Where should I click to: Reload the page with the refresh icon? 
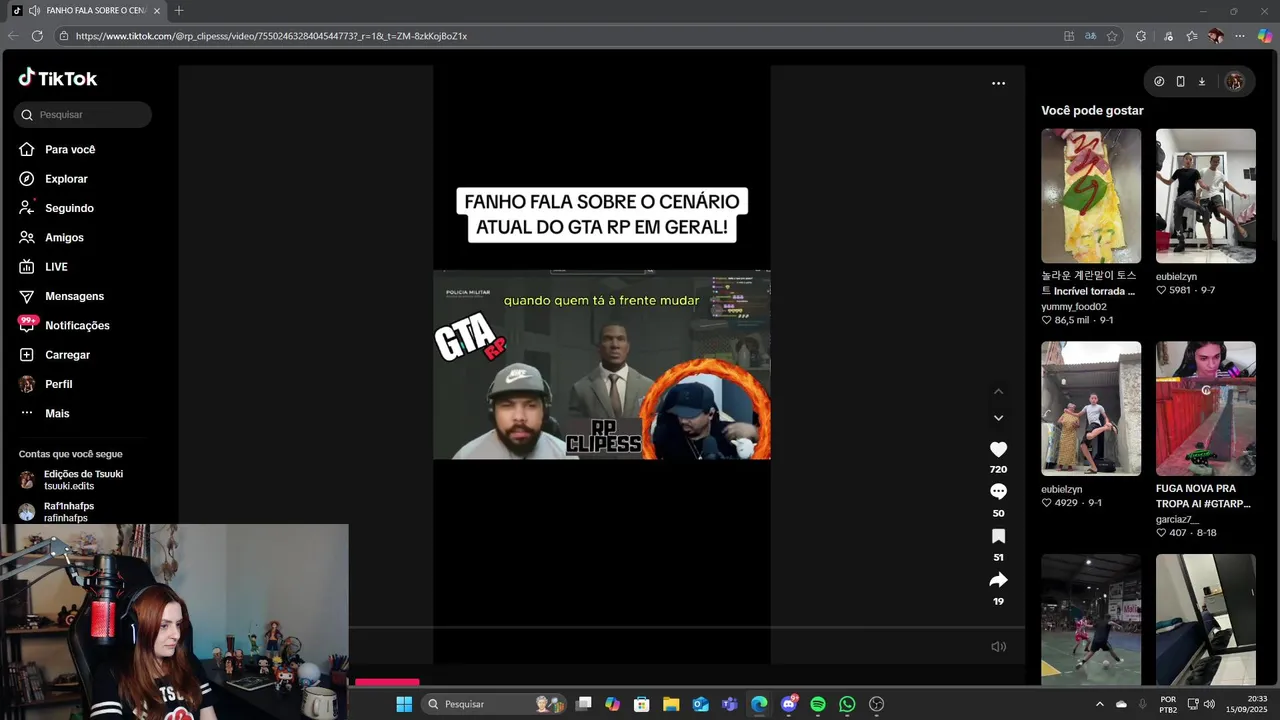[37, 36]
